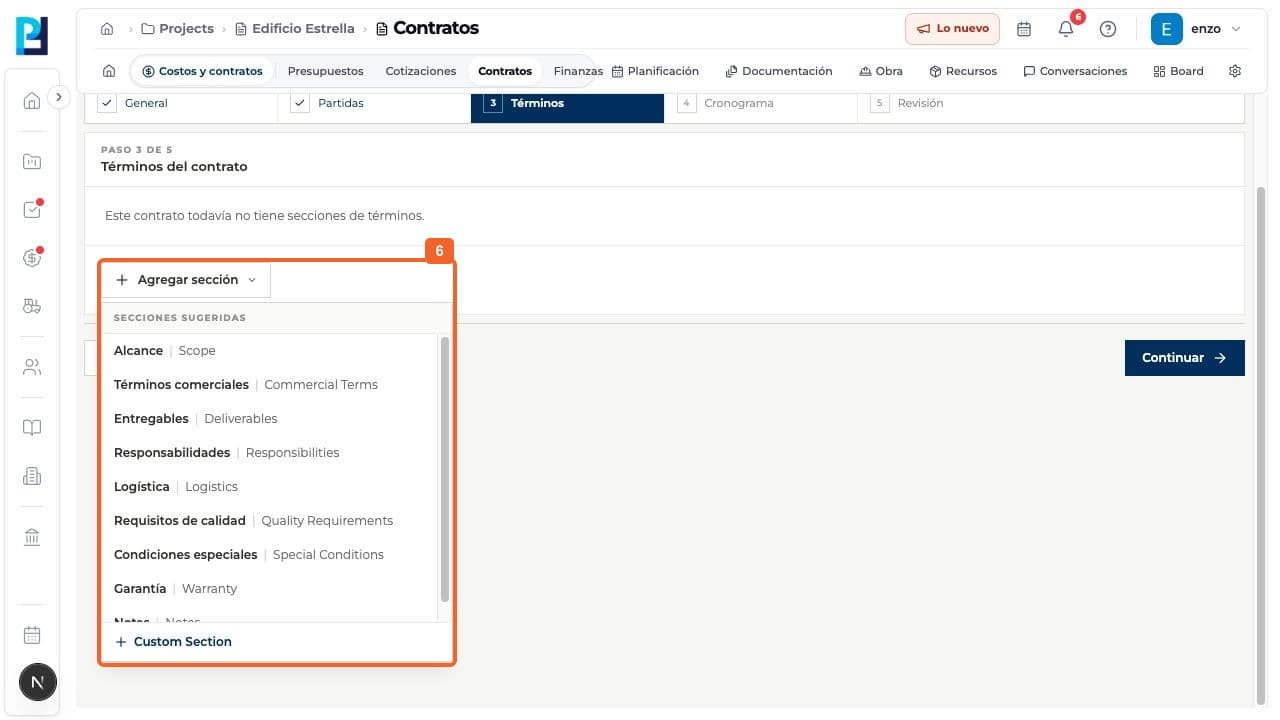1280x720 pixels.
Task: Open the book icon in sidebar
Action: pyautogui.click(x=32, y=428)
